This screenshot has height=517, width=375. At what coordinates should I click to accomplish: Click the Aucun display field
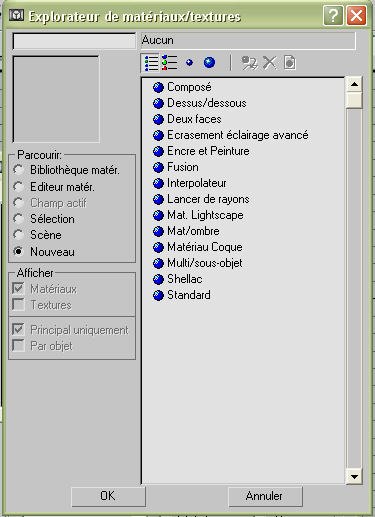pyautogui.click(x=248, y=41)
